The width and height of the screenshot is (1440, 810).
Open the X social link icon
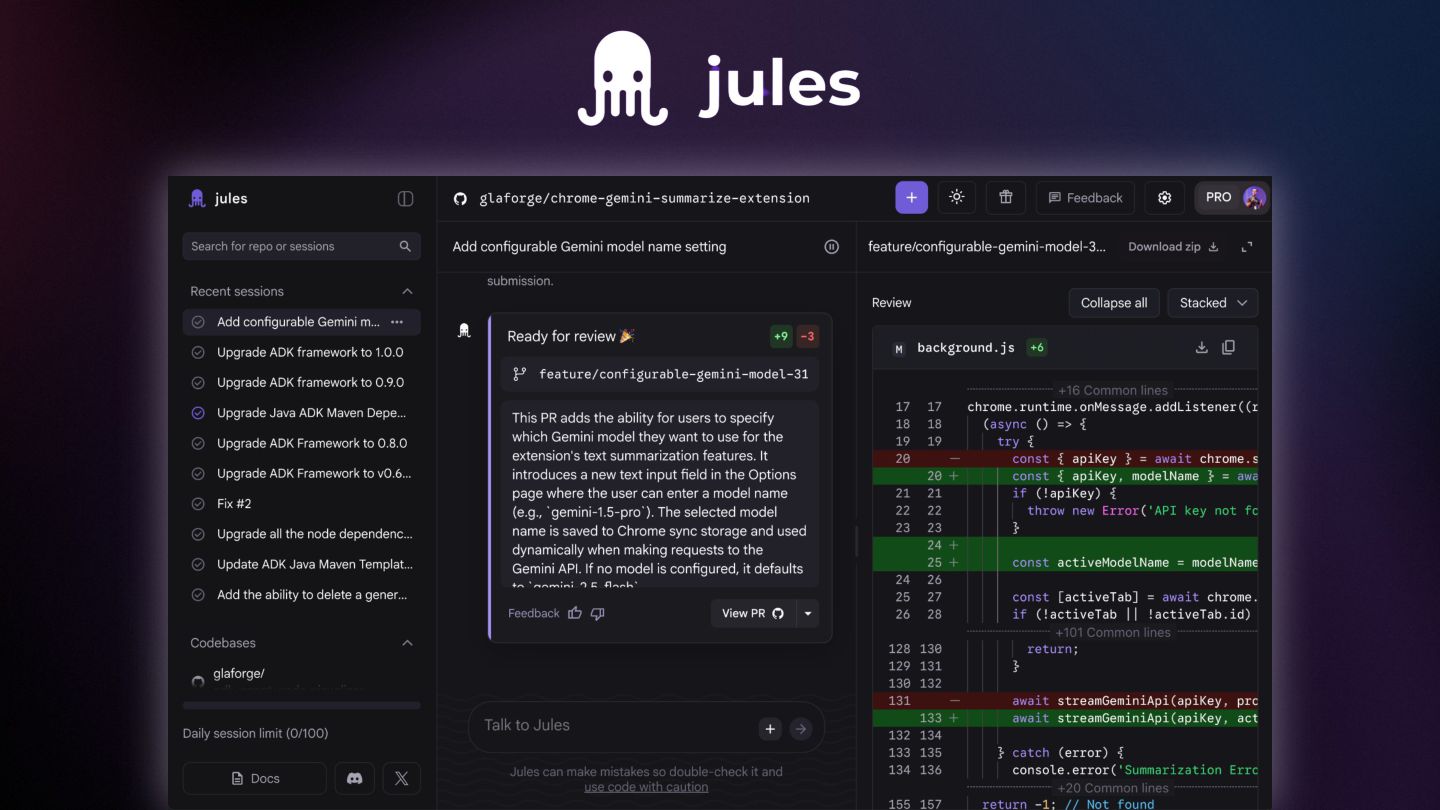click(x=401, y=778)
